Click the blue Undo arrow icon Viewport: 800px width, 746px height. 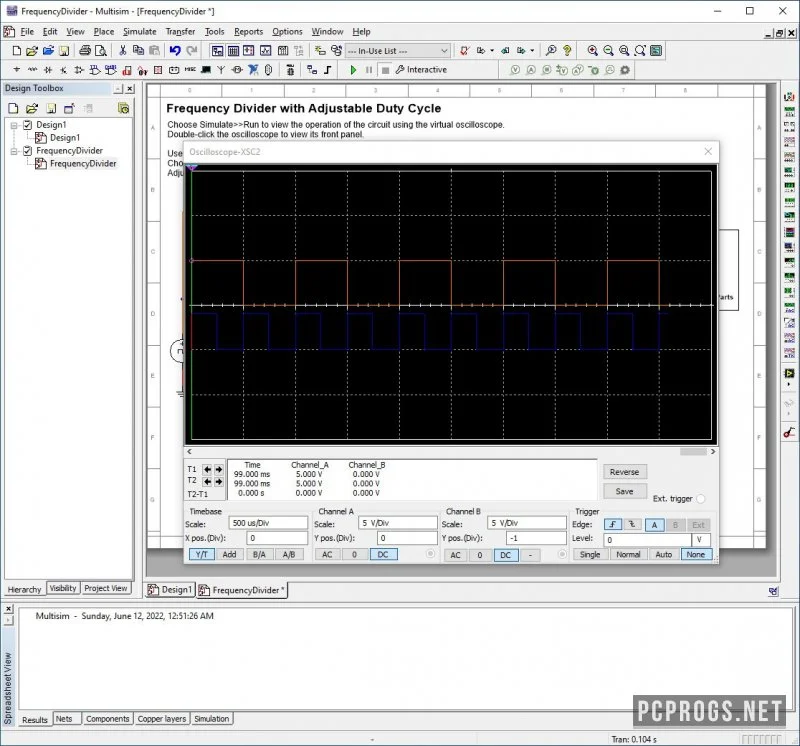pos(175,50)
